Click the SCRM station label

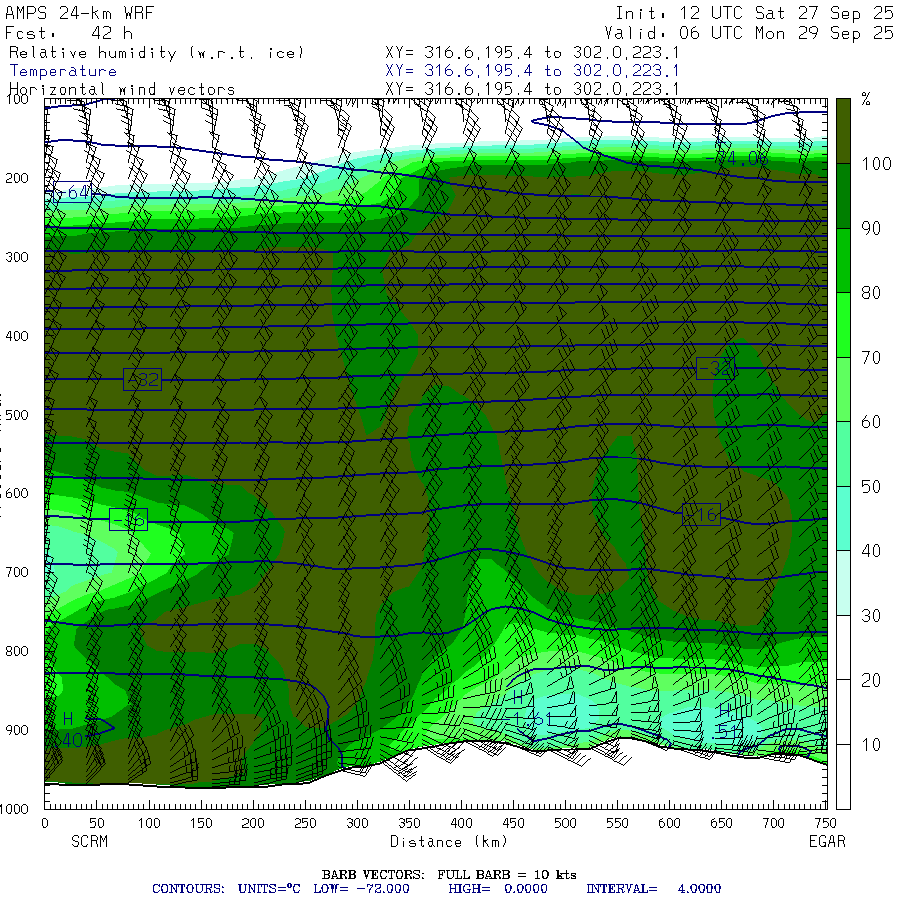click(89, 841)
